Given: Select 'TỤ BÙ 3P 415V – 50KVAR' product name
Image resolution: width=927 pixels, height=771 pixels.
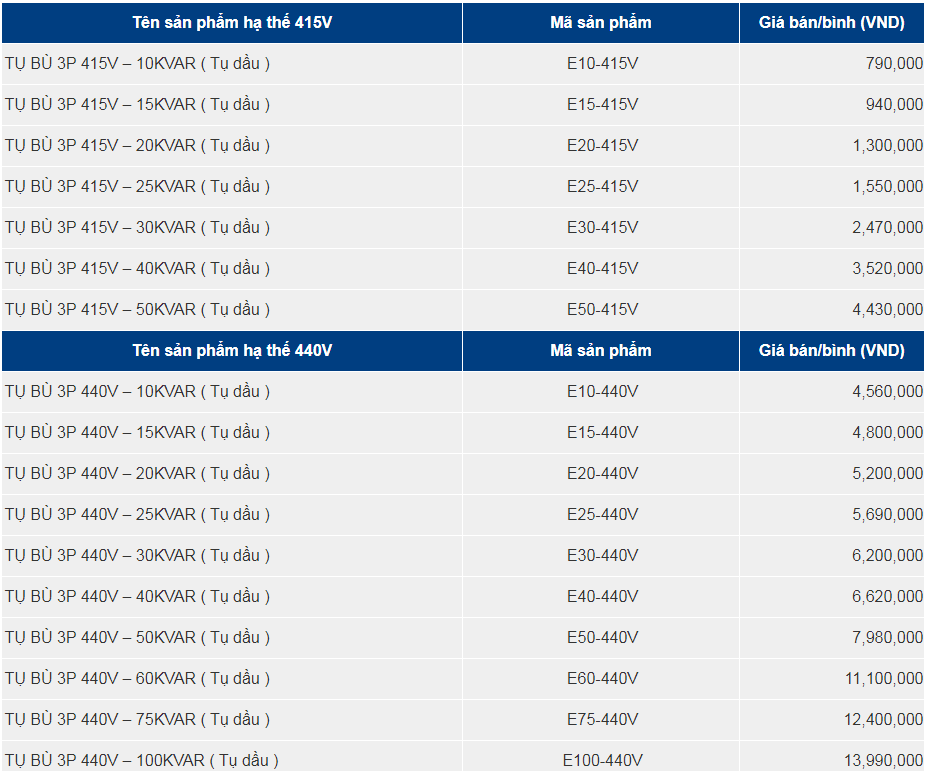Looking at the screenshot, I should (137, 309).
